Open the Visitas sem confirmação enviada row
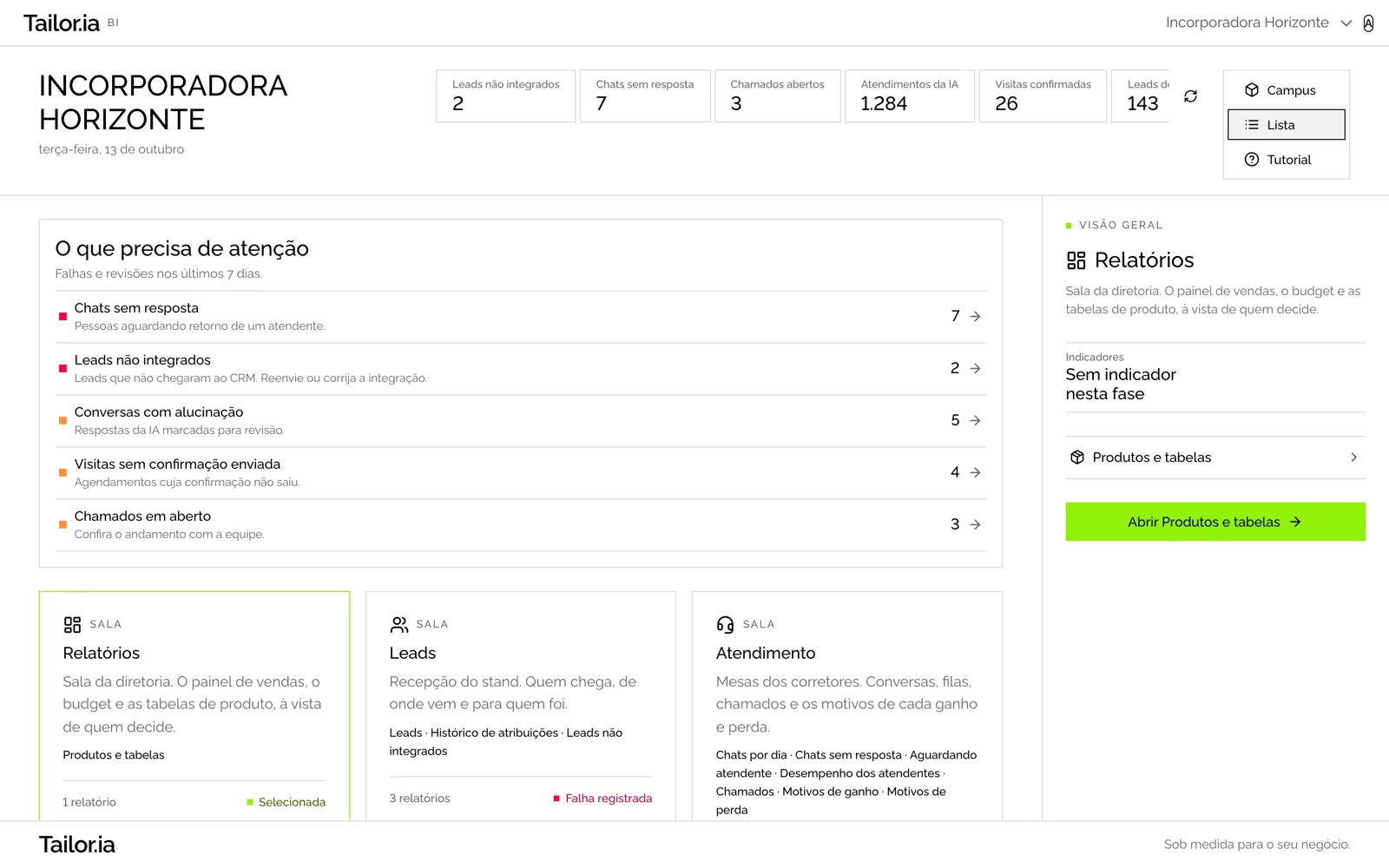 click(521, 473)
